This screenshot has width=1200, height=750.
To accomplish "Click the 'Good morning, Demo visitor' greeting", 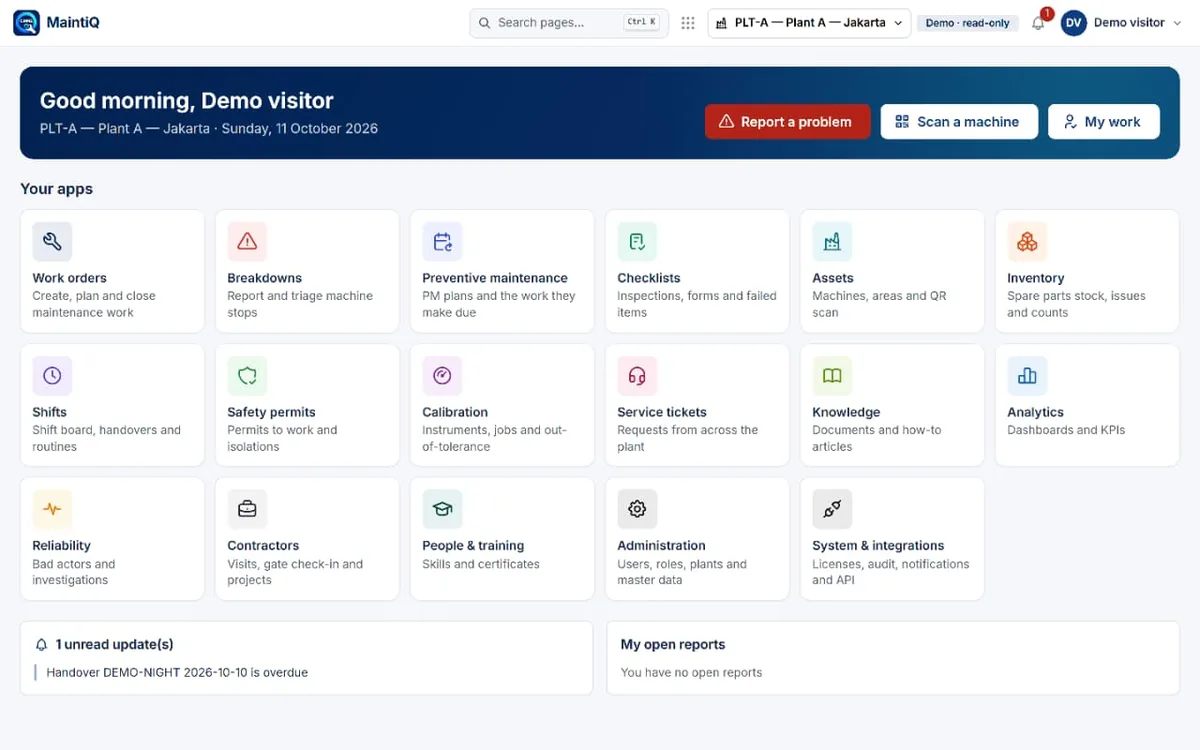I will click(x=187, y=101).
